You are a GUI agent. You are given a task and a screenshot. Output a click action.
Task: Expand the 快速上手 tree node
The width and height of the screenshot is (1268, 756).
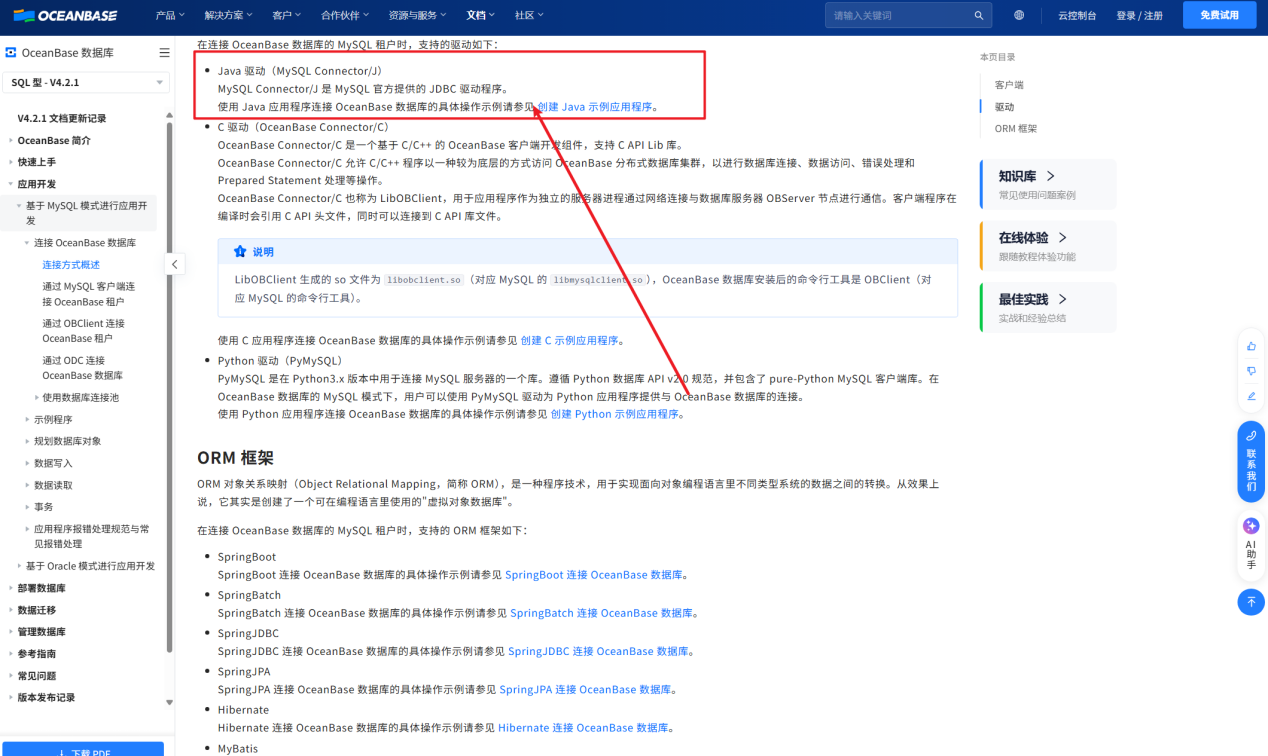point(11,162)
